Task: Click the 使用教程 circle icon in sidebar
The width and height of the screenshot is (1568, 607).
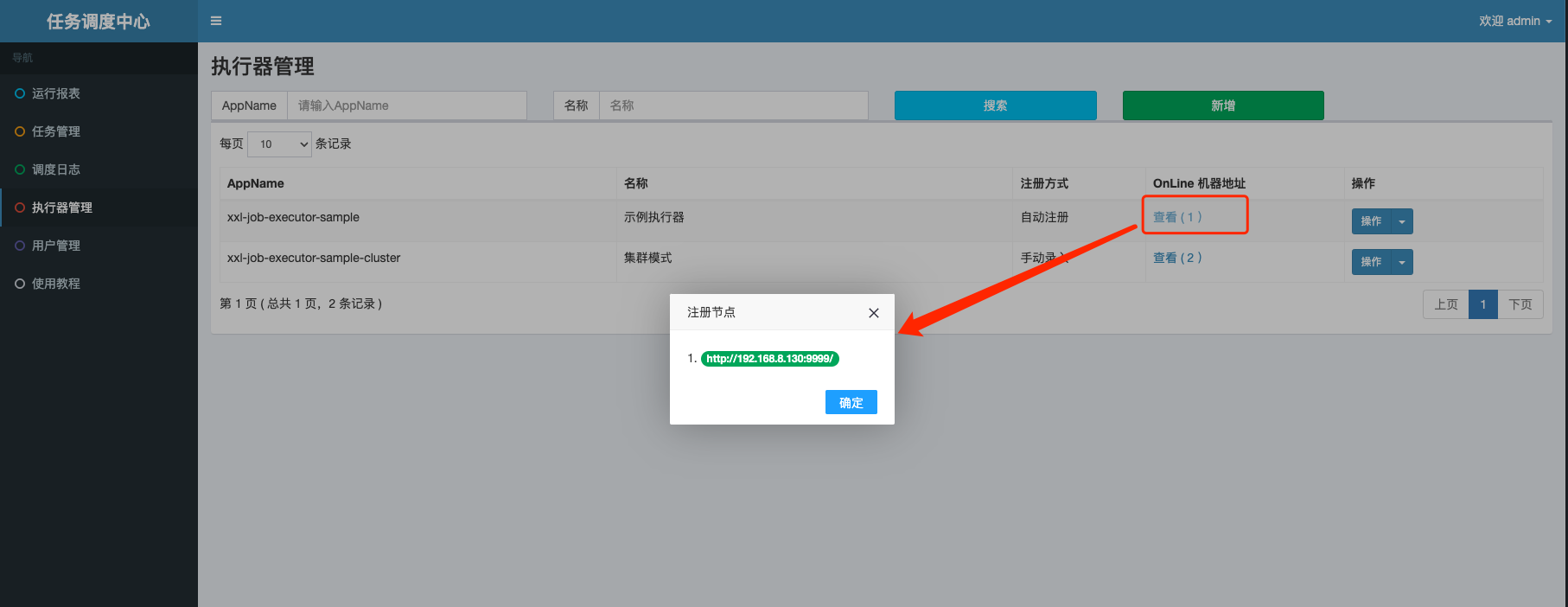Action: (20, 284)
